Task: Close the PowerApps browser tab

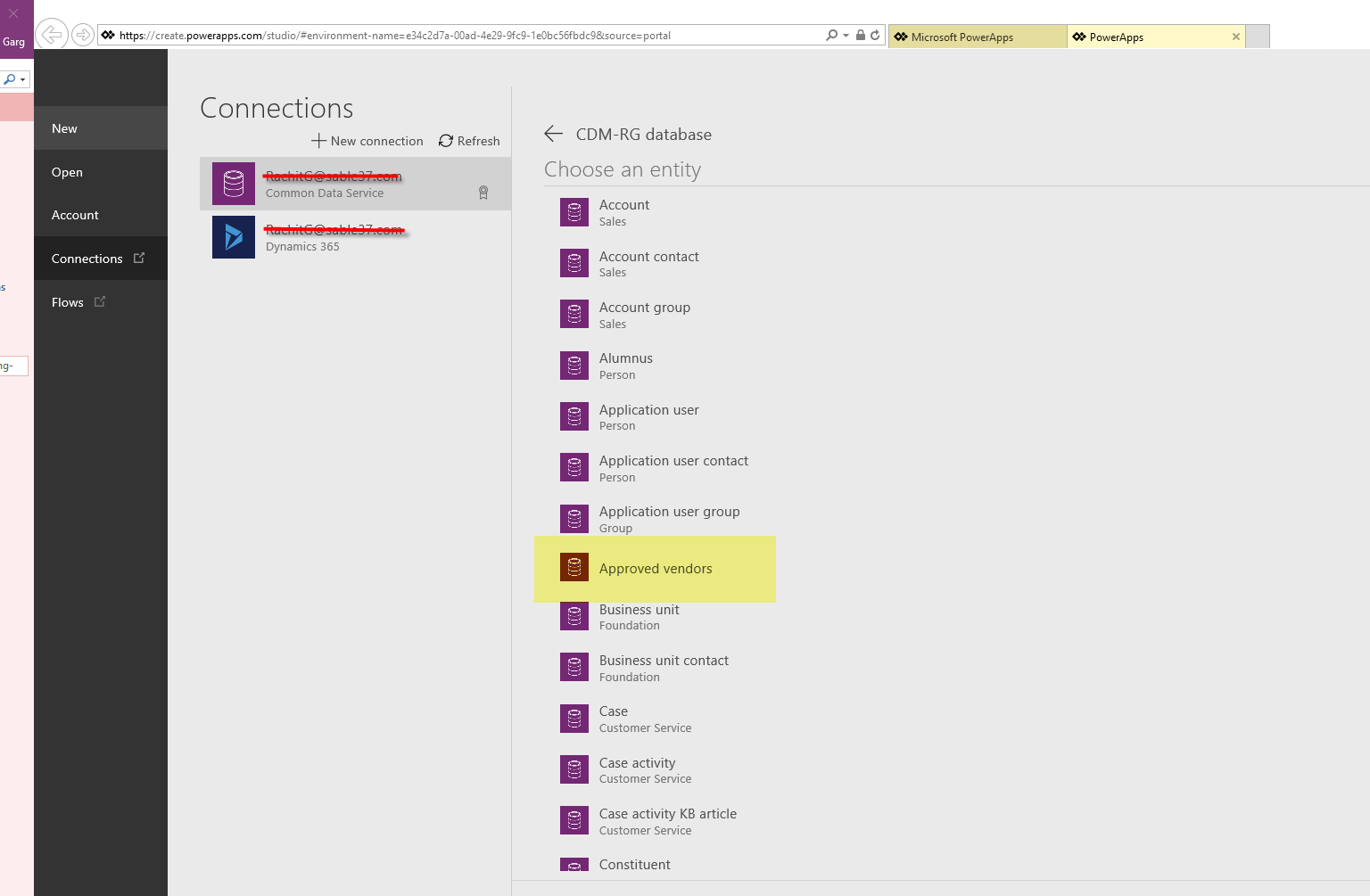Action: [1235, 37]
